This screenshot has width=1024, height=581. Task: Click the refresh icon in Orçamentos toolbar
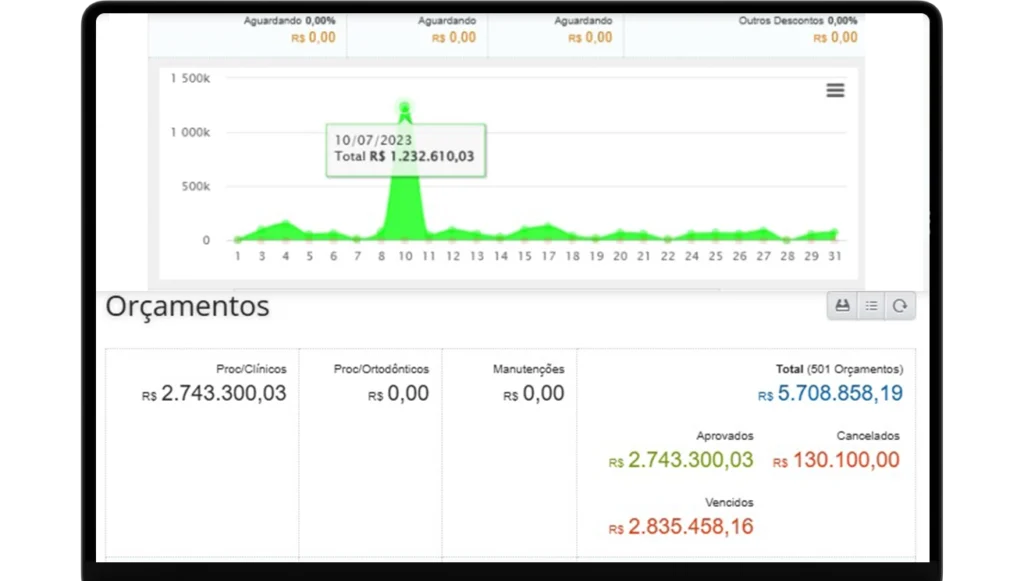(x=900, y=306)
